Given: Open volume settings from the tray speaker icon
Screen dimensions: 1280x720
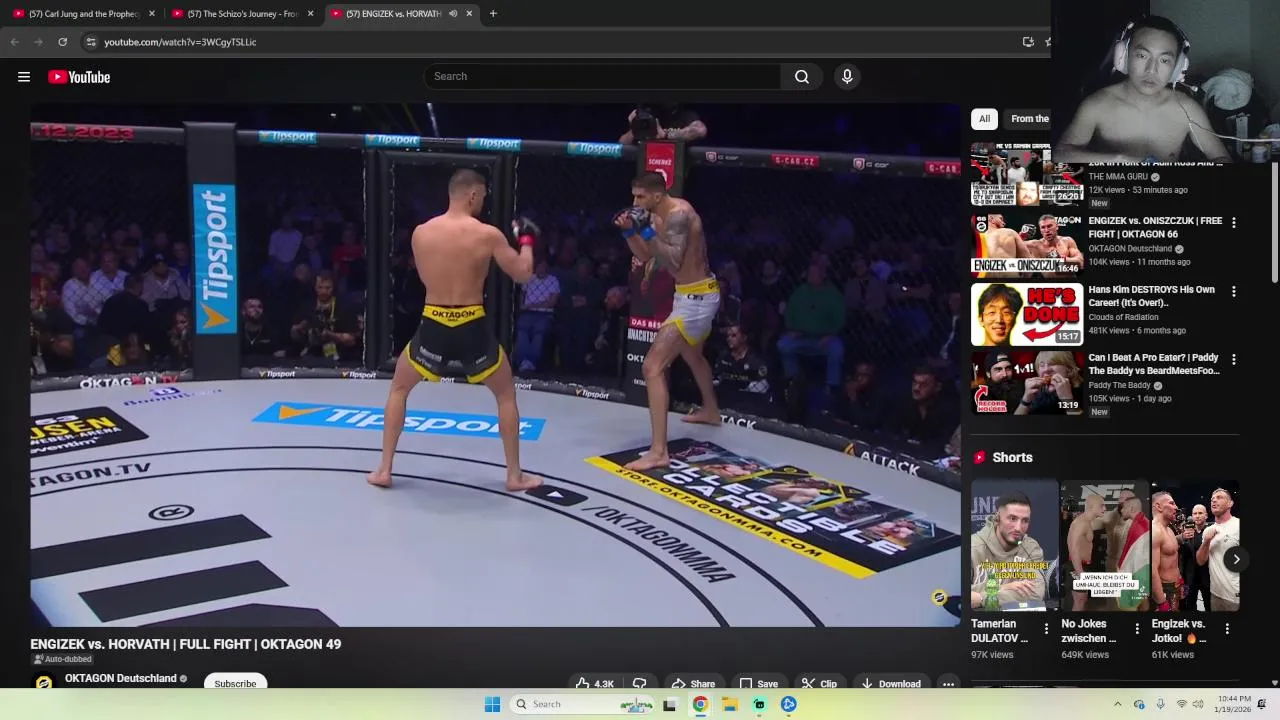Looking at the screenshot, I should [x=1198, y=704].
